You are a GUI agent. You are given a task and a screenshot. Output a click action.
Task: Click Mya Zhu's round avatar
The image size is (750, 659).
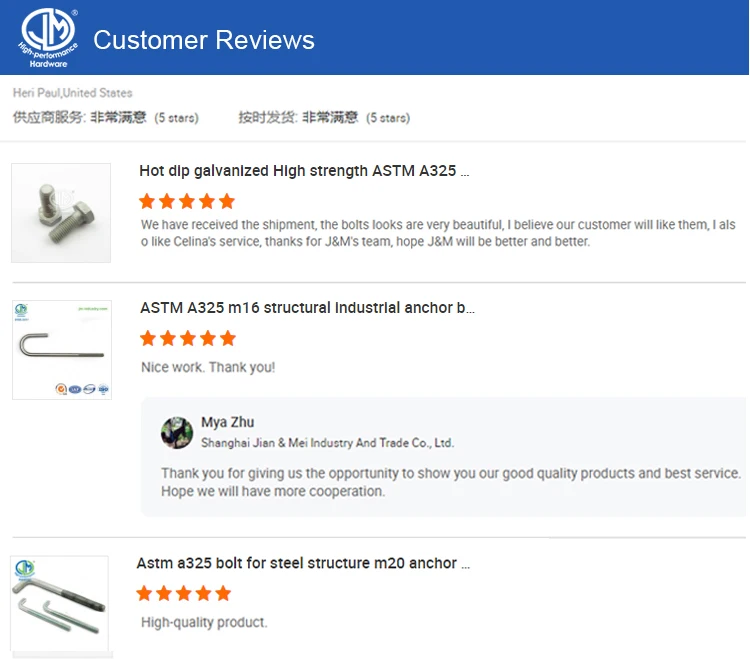click(177, 432)
